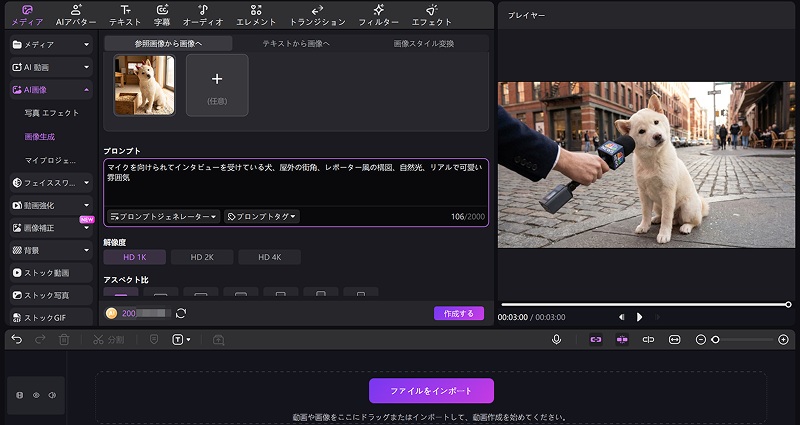Open the テキスト tab
Viewport: 800px width, 425px height.
pos(125,15)
